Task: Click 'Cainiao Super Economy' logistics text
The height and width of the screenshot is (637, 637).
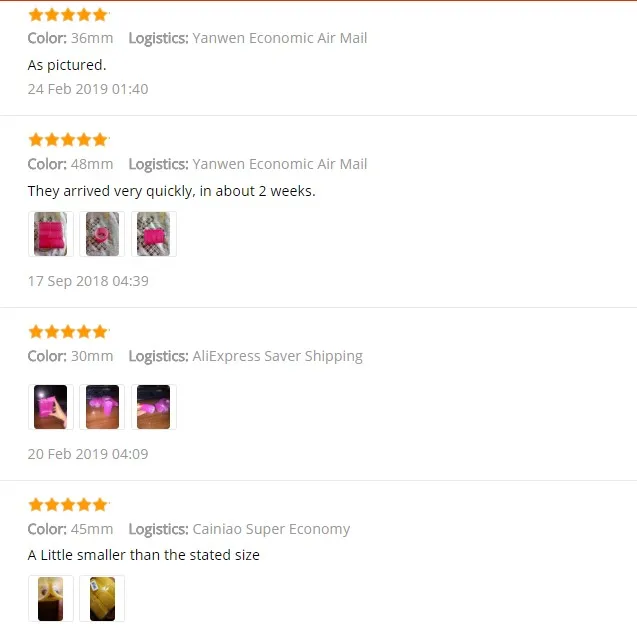Action: [271, 529]
